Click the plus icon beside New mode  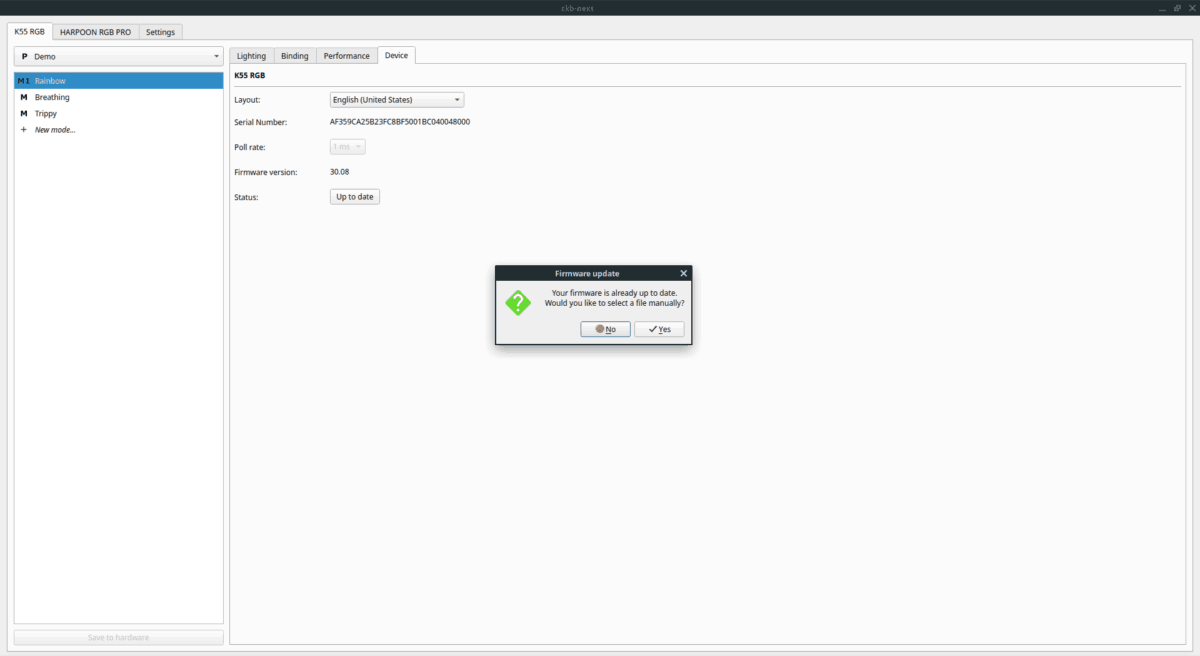tap(22, 129)
